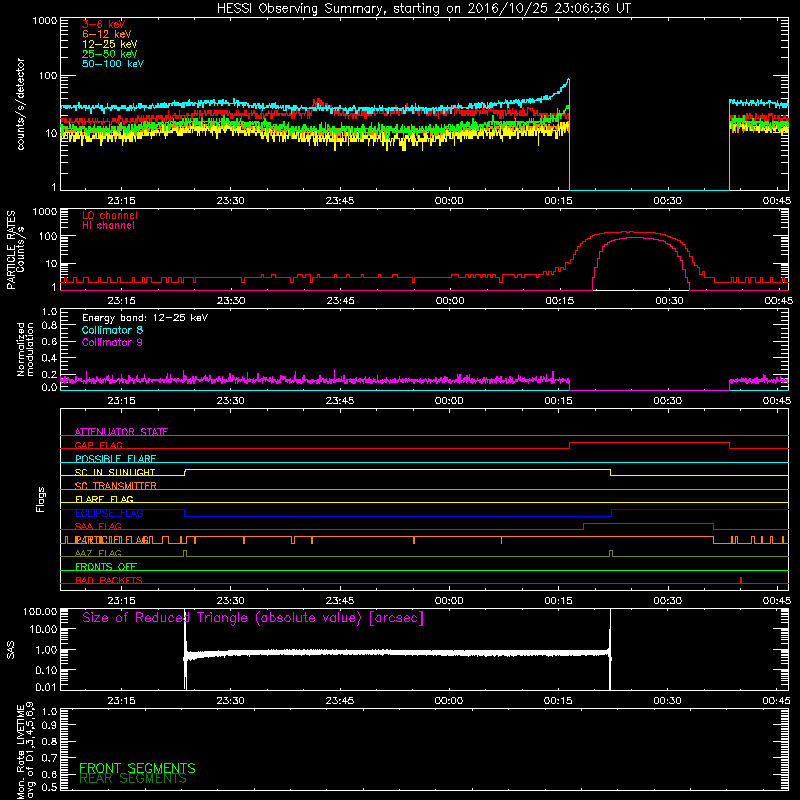Click the 'POSSIBLE FLARE' flag label
Viewport: 800px width, 800px height.
click(x=115, y=459)
